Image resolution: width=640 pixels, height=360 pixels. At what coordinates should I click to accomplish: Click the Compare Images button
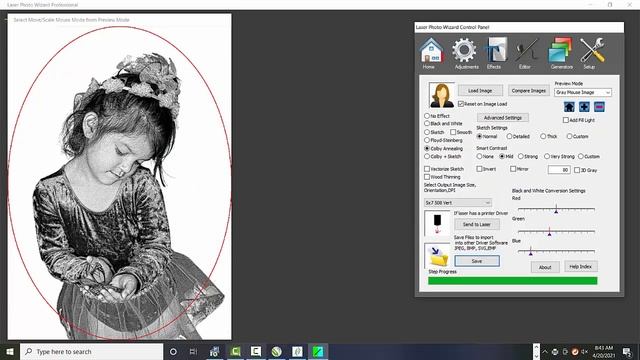[529, 91]
